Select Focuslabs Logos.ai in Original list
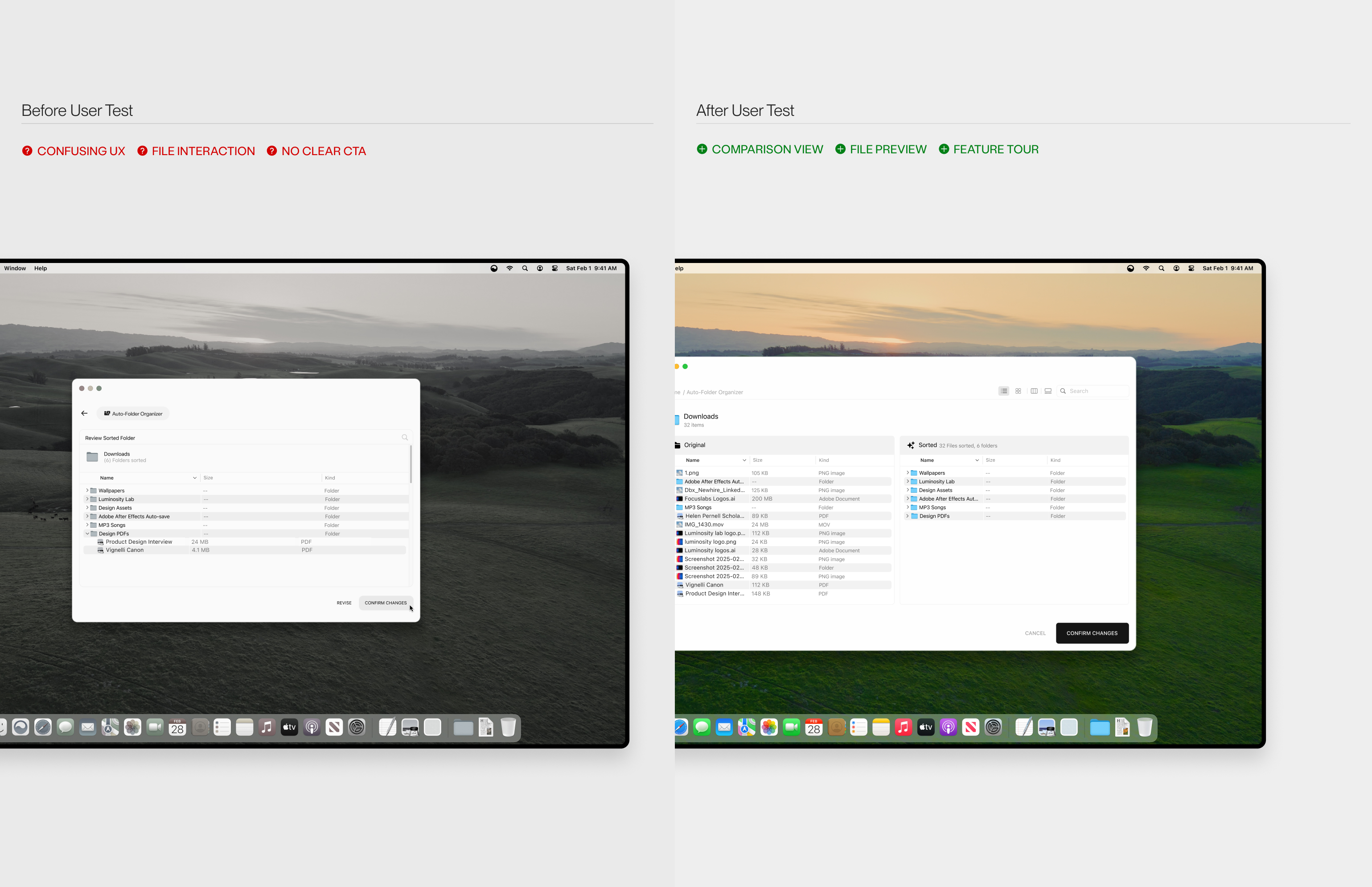Viewport: 1372px width, 887px height. tap(783, 499)
